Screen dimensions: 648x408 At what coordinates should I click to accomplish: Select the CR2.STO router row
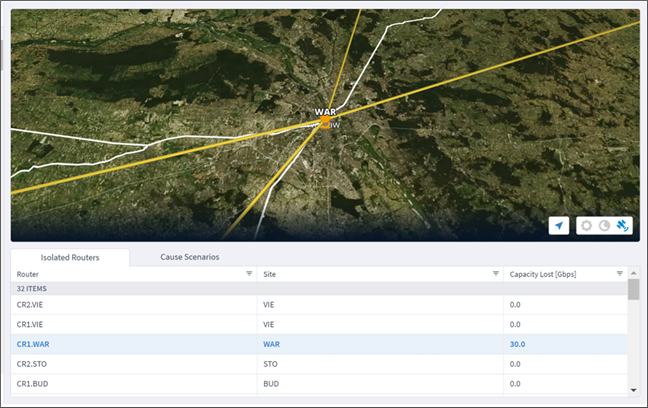319,364
